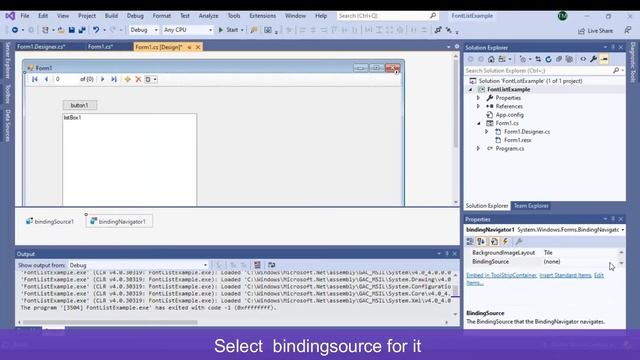640x360 pixels.
Task: Open the Debug configuration dropdown
Action: 144,30
